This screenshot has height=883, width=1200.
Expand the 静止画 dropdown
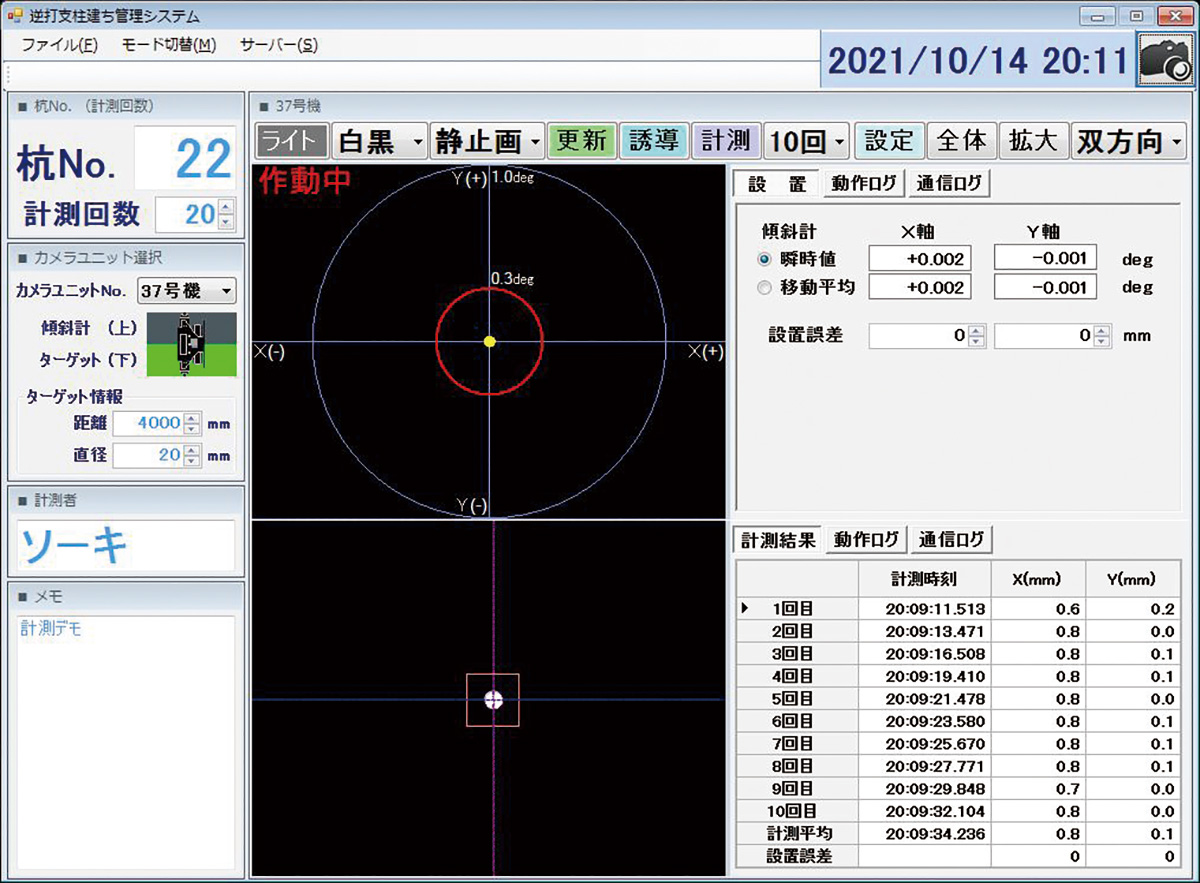(488, 141)
